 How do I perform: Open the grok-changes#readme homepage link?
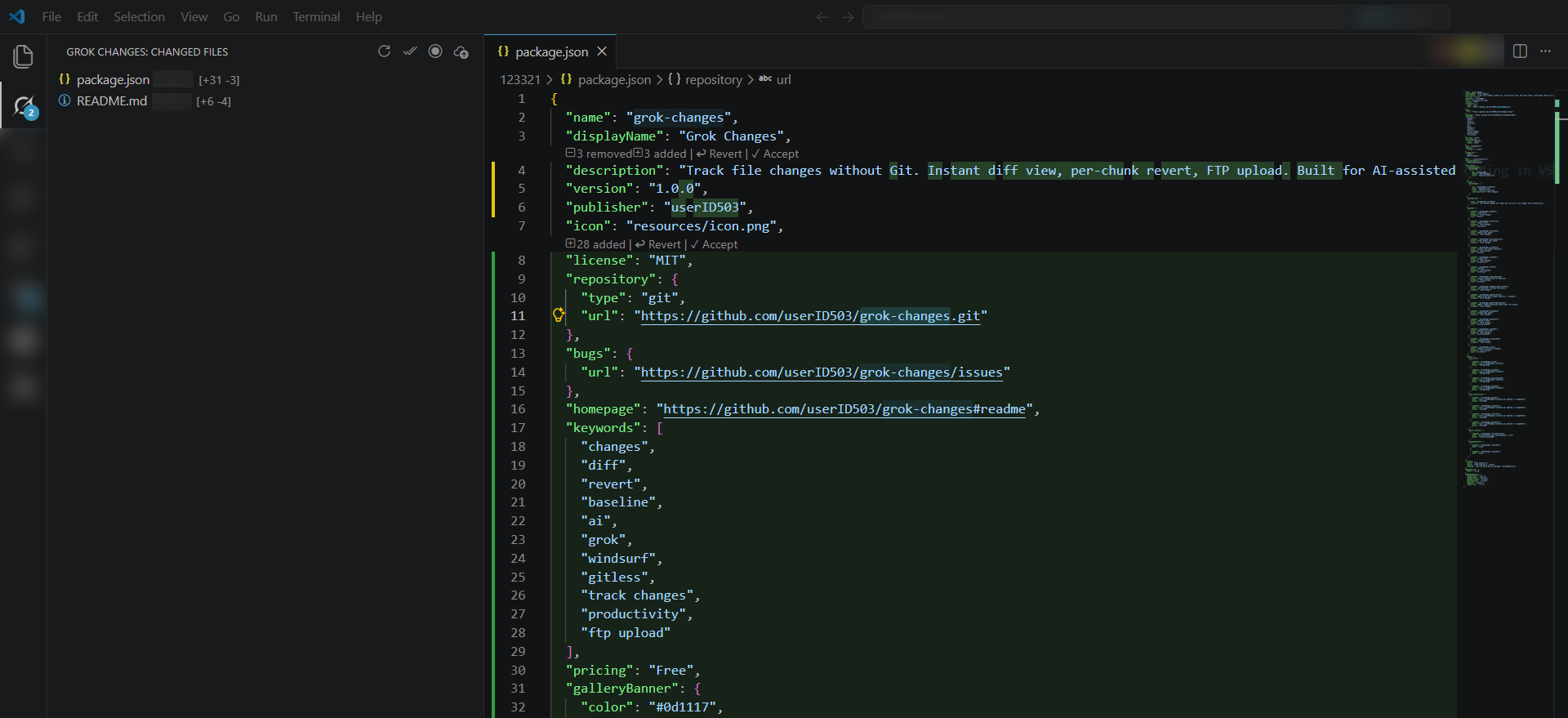[x=844, y=409]
